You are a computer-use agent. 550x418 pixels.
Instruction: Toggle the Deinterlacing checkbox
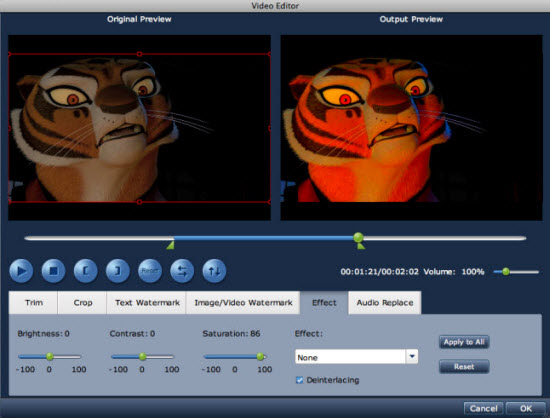[299, 380]
